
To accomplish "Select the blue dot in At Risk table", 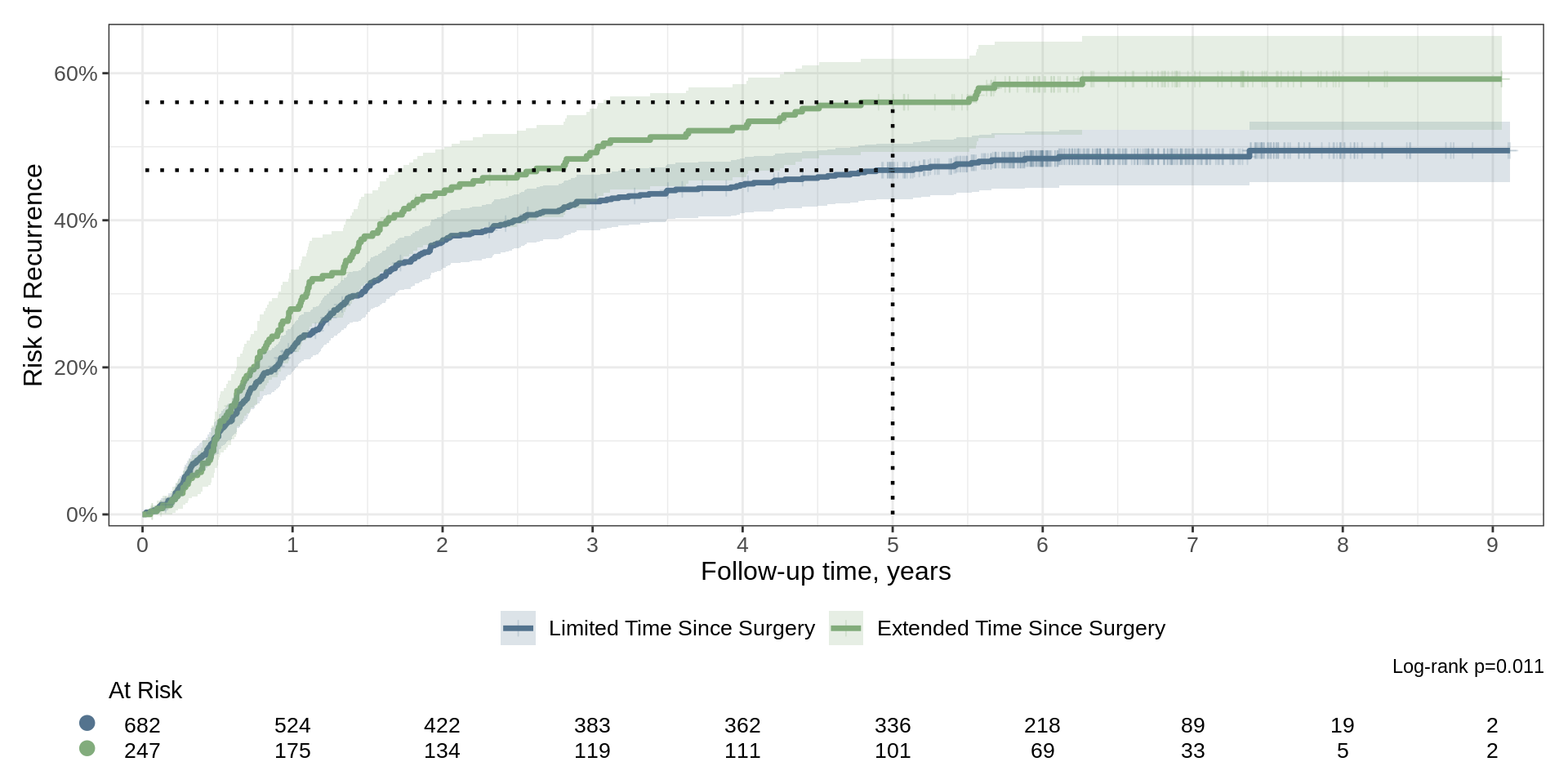I will coord(87,723).
